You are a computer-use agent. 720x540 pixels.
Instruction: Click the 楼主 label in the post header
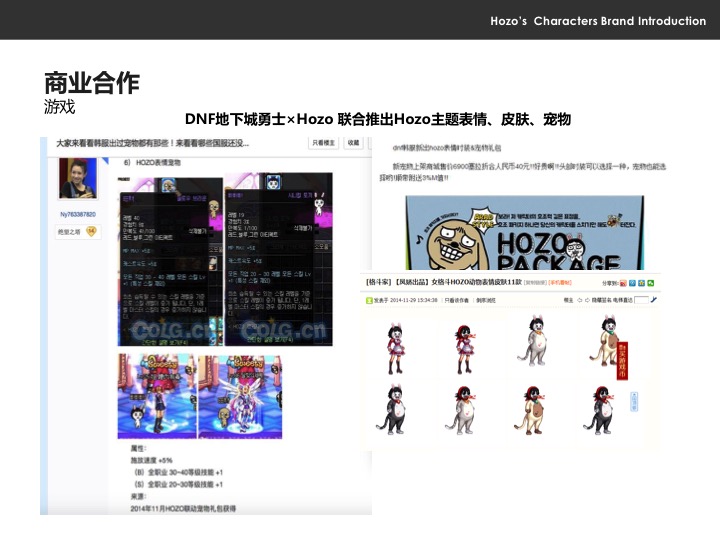pos(568,300)
